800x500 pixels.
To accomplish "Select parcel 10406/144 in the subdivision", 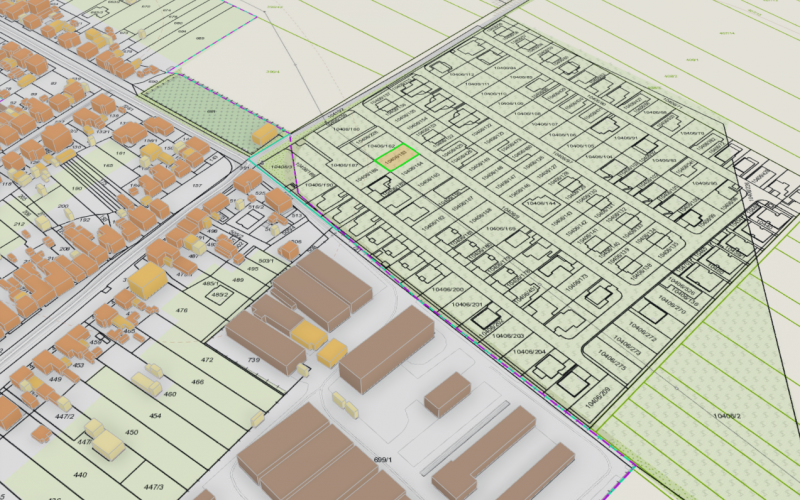I will (541, 203).
